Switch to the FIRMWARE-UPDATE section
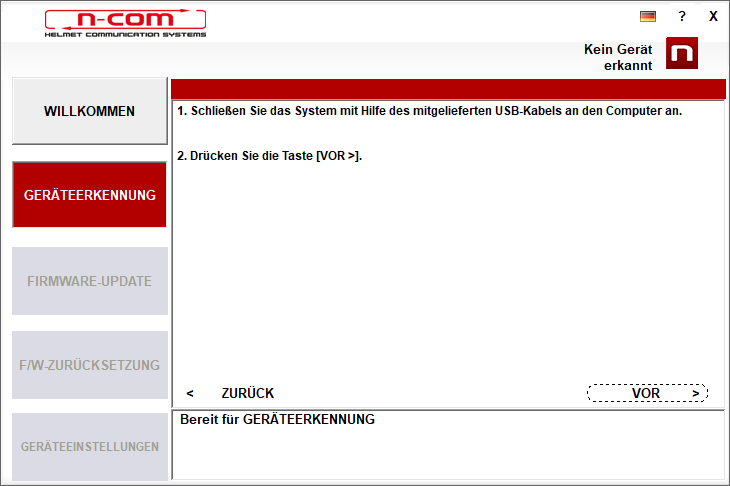Viewport: 730px width, 486px height. [90, 281]
